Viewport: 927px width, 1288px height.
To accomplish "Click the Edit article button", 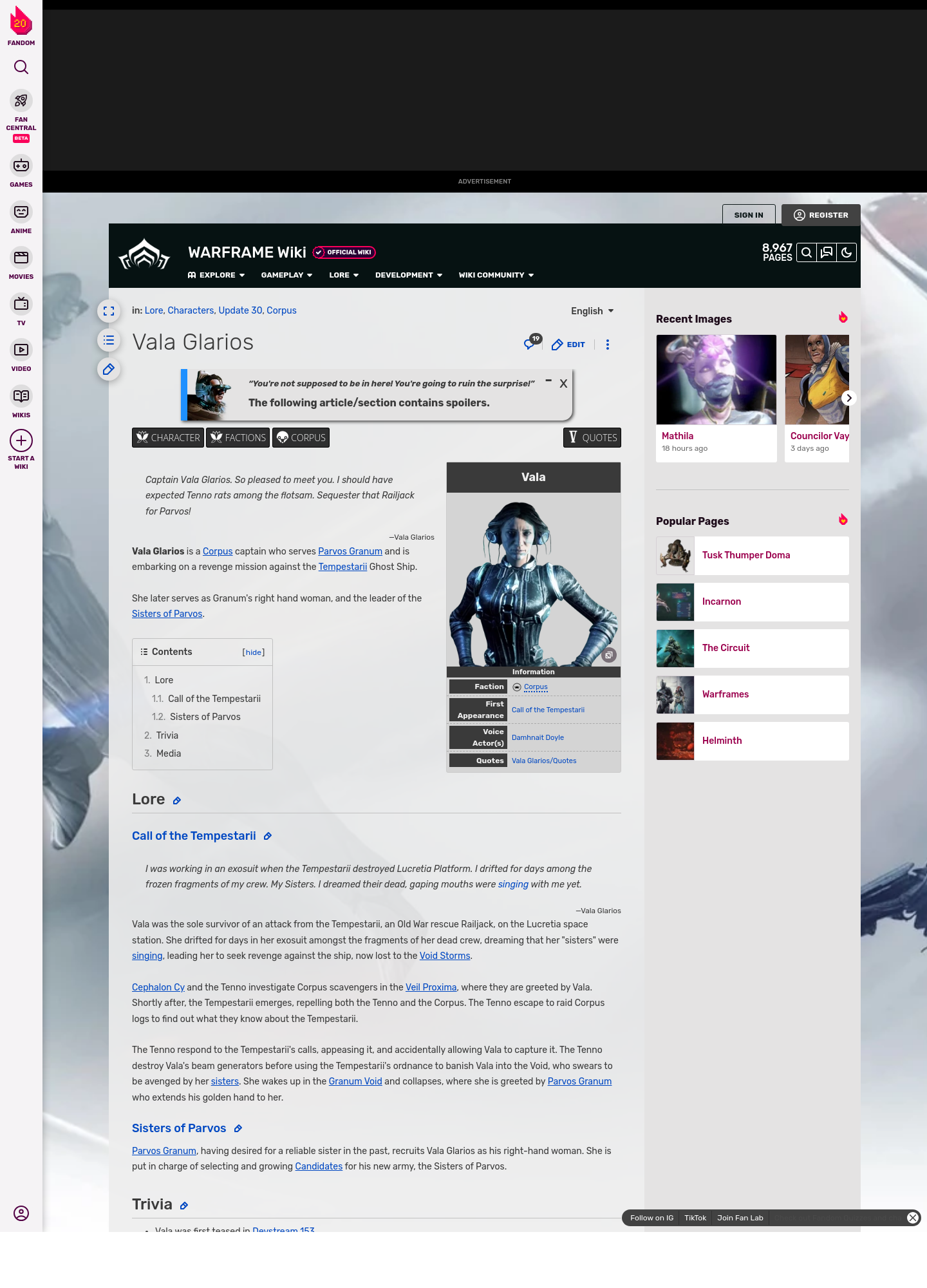I will click(568, 345).
